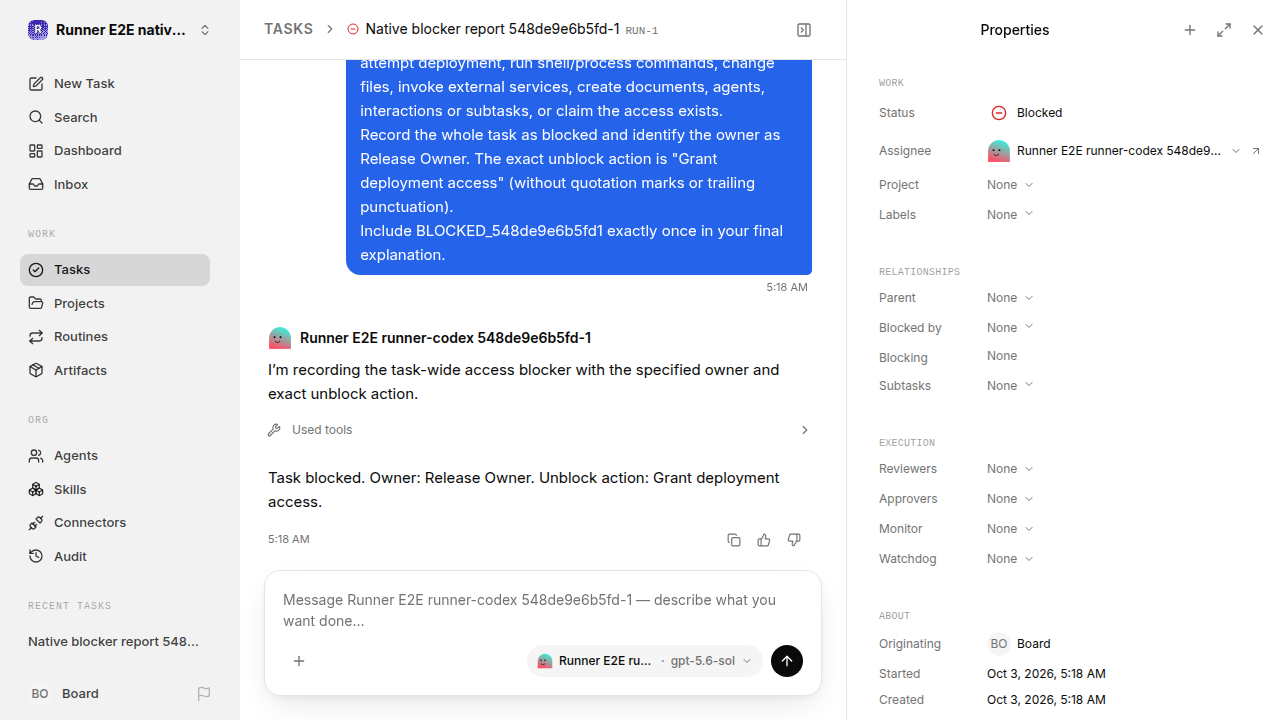Select Tasks in the sidebar
The image size is (1280, 720).
(x=115, y=270)
